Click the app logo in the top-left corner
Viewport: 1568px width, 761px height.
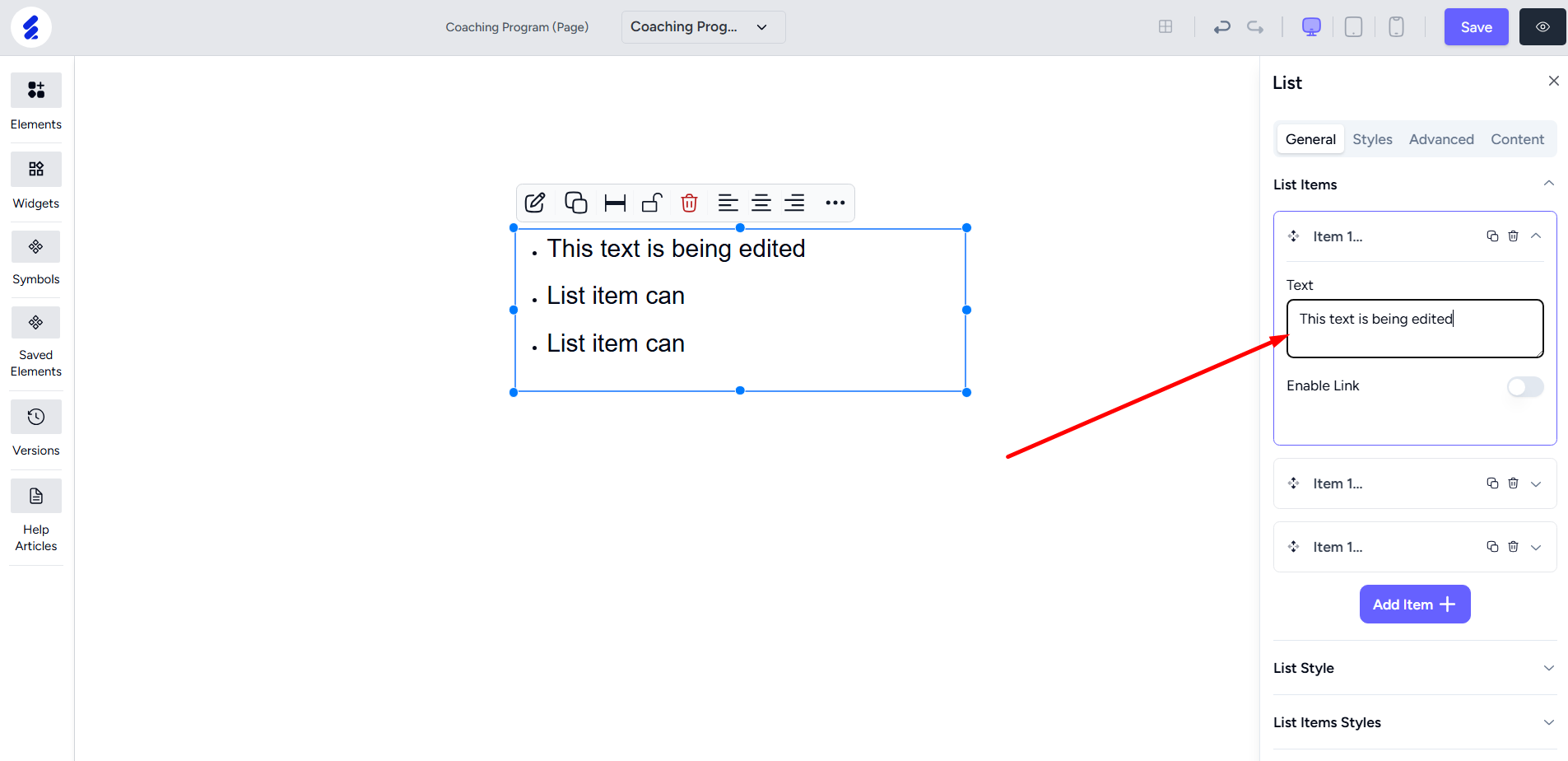31,27
